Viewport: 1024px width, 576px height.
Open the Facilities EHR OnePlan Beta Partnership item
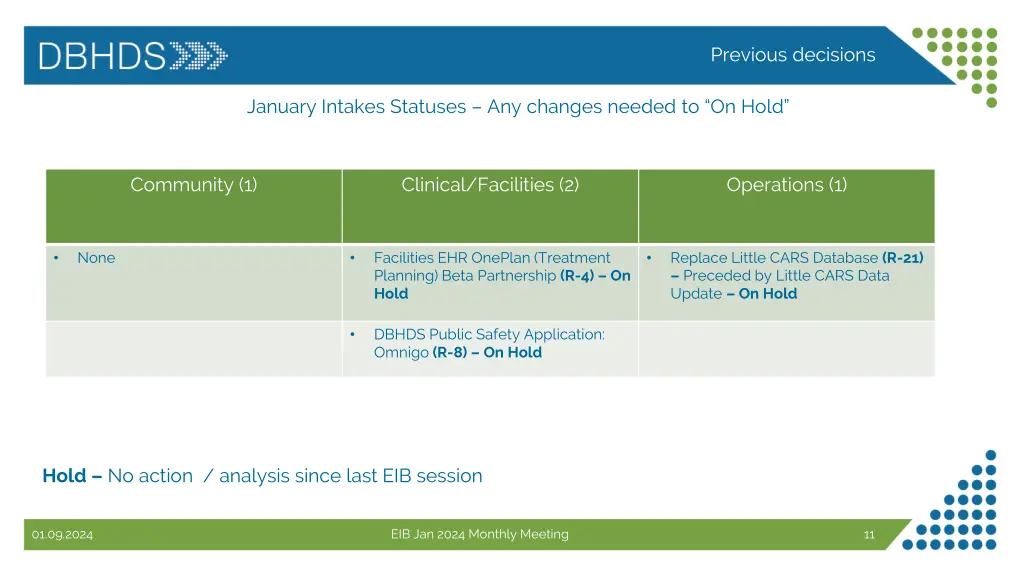491,258
